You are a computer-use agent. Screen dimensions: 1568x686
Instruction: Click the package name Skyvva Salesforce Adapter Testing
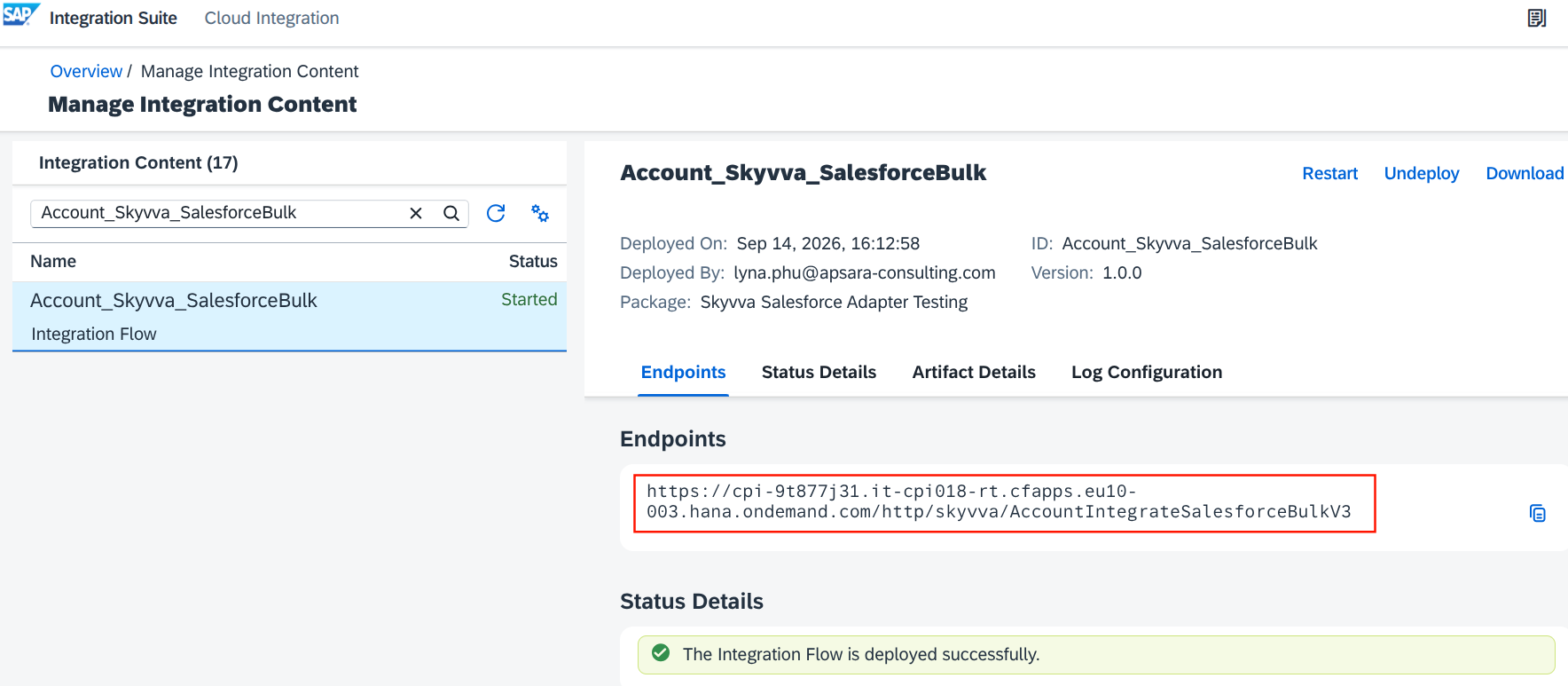[834, 302]
